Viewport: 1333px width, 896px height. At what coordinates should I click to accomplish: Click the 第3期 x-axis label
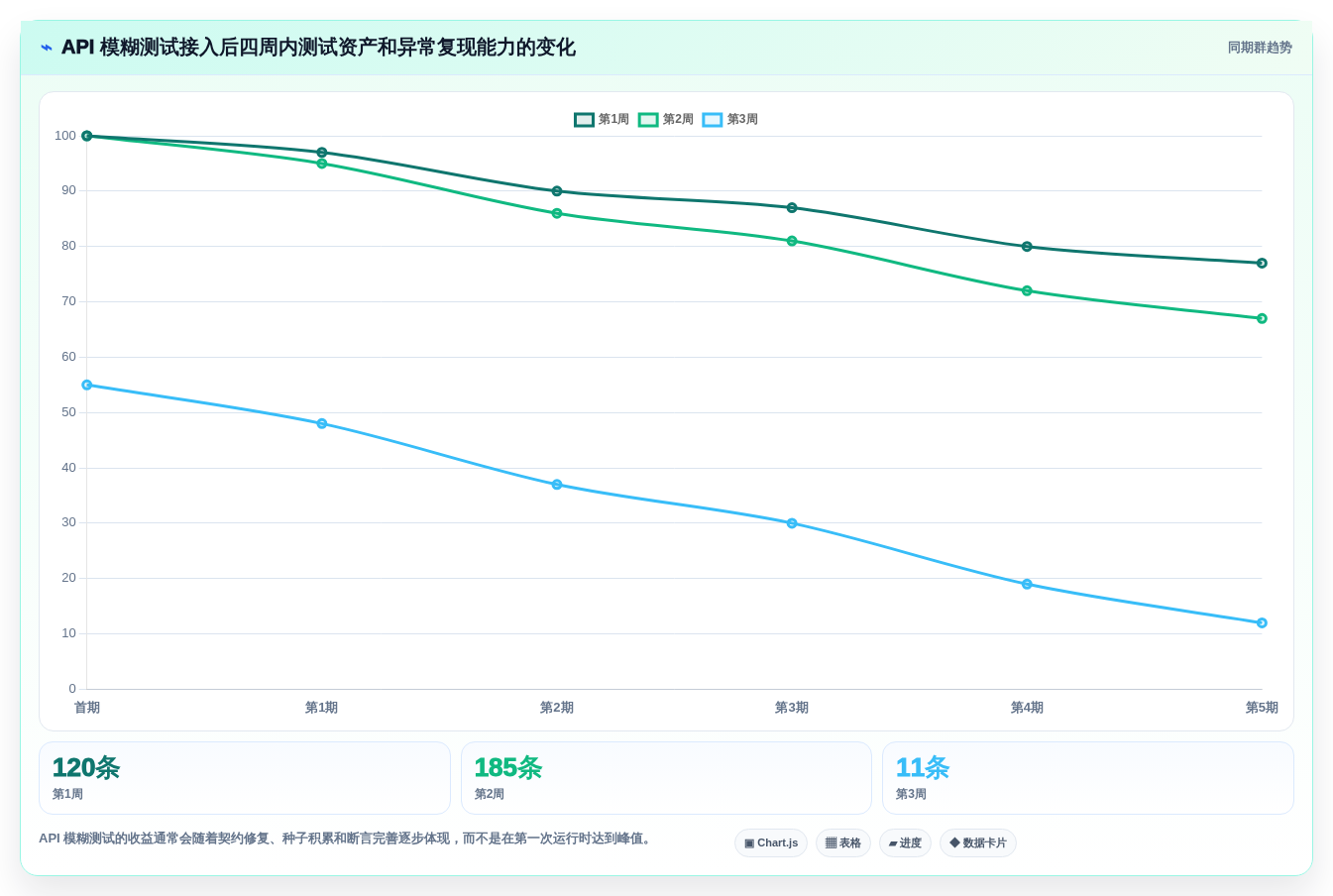click(792, 708)
